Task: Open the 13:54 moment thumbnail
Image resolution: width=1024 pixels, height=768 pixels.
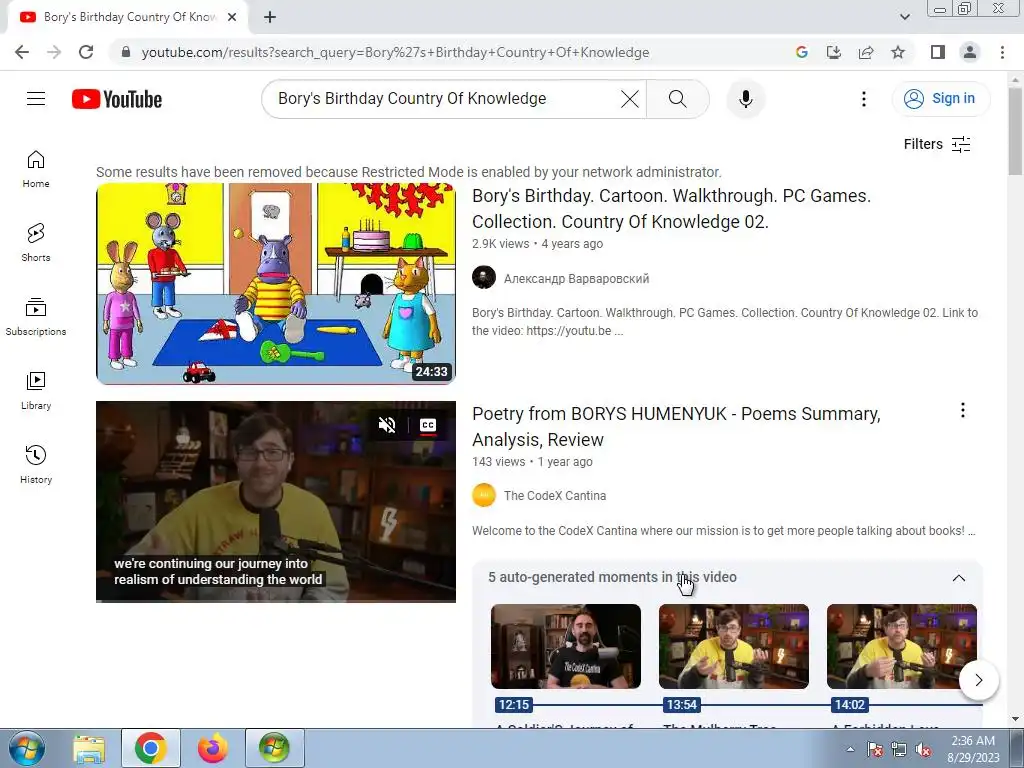Action: tap(733, 647)
